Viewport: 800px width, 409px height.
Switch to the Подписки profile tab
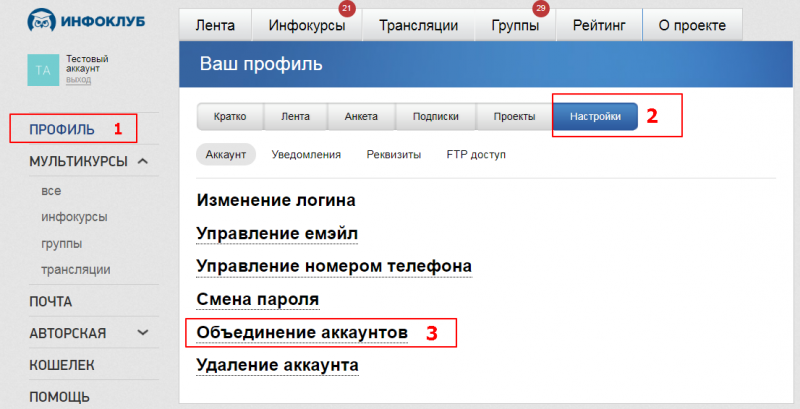436,116
